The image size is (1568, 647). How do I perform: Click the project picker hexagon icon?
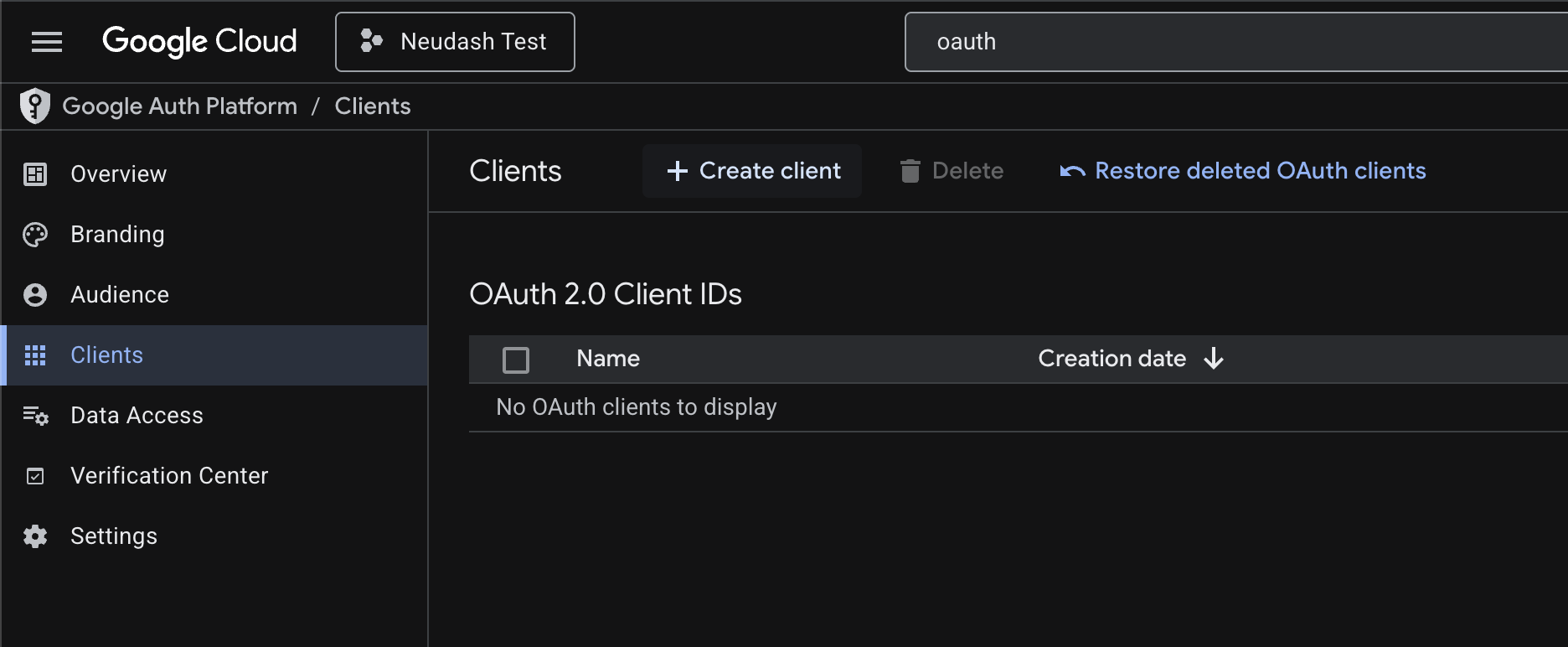[x=371, y=41]
